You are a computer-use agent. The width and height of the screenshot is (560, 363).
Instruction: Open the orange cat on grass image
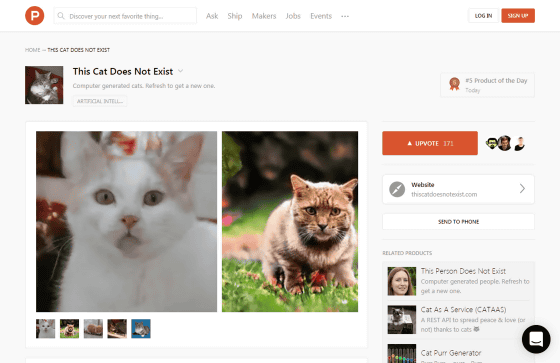point(290,222)
